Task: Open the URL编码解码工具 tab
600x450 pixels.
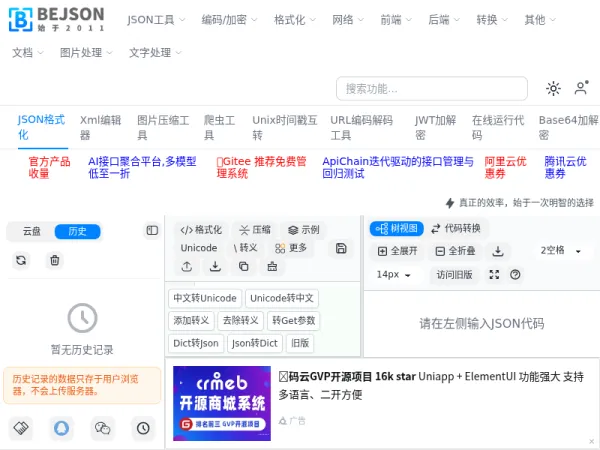Action: [362, 127]
